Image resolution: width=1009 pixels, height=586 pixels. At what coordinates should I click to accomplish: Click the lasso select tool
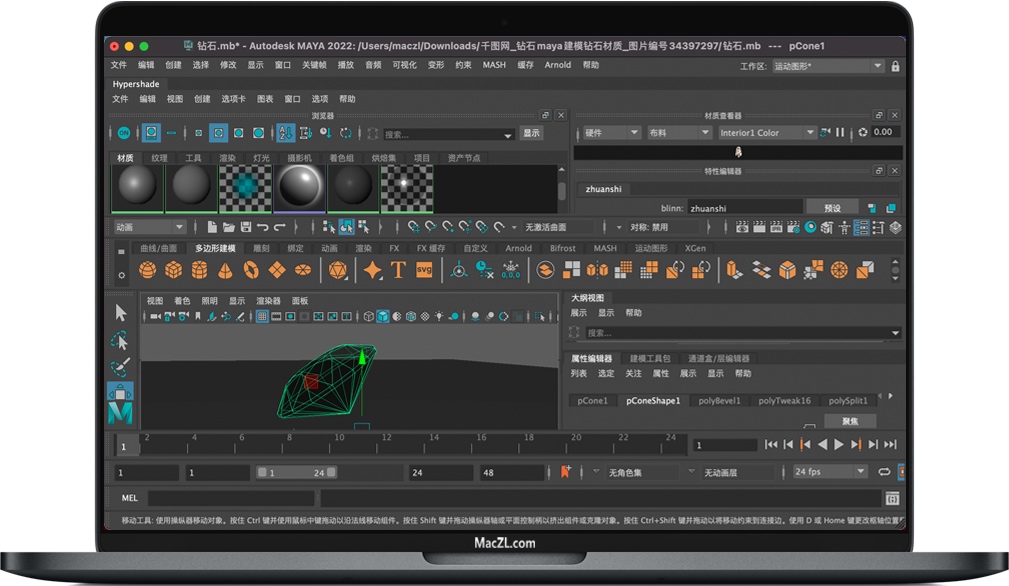120,340
